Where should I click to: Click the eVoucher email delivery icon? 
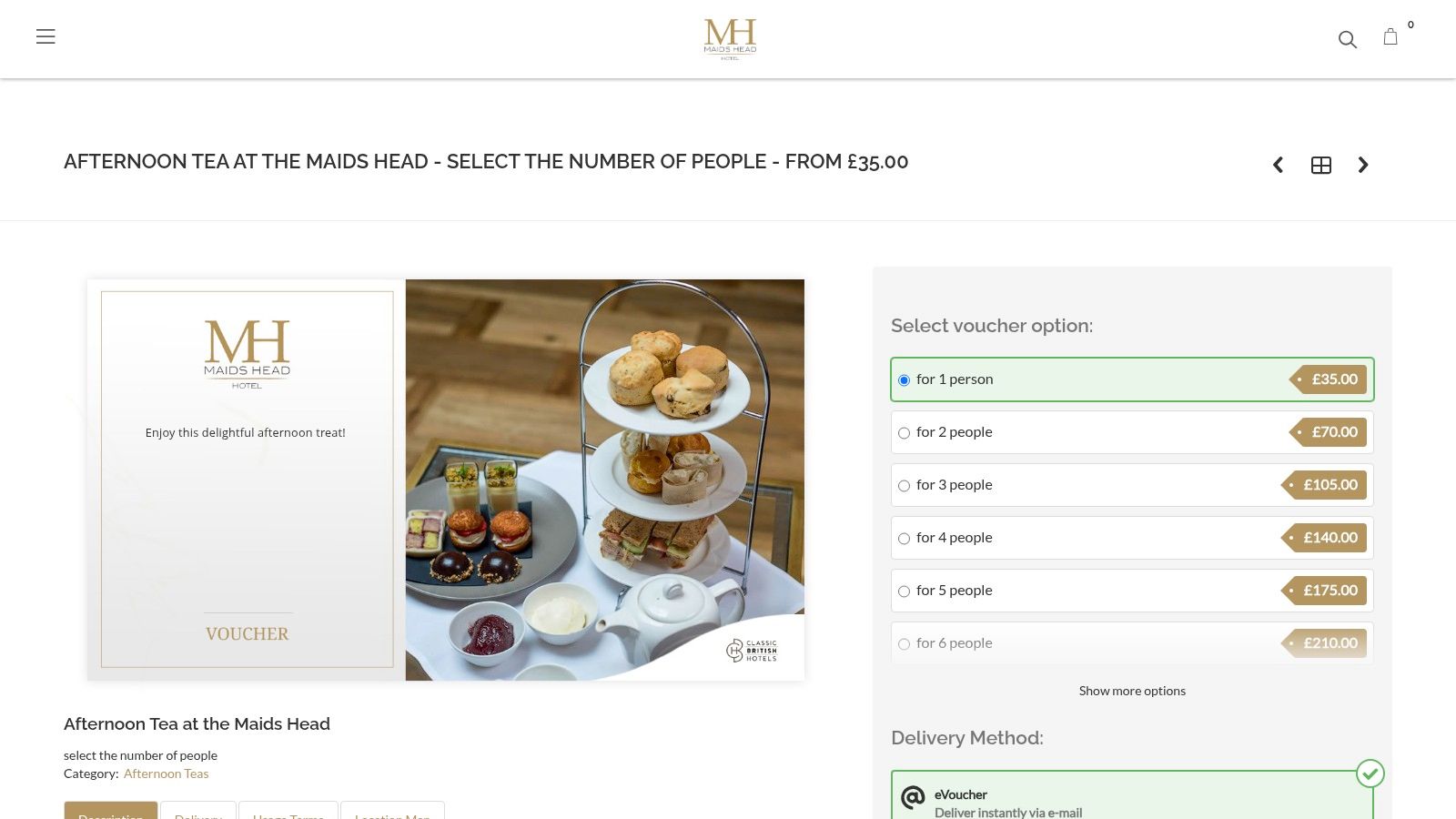[x=913, y=798]
